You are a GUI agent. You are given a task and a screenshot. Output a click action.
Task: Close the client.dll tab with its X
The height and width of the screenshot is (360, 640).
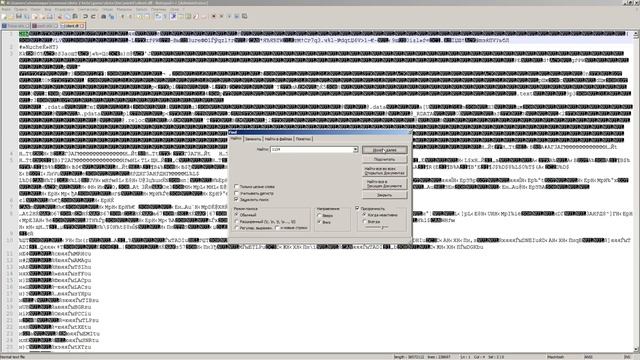[82, 26]
